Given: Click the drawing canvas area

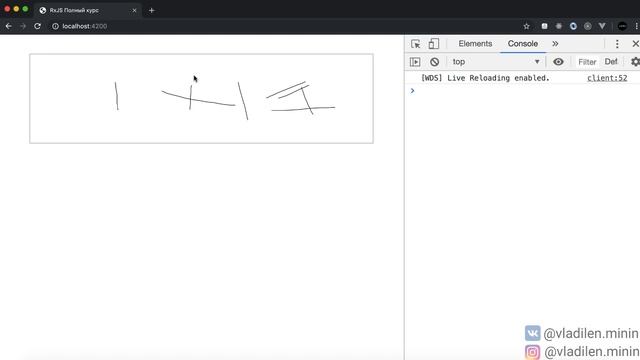Looking at the screenshot, I should click(201, 98).
